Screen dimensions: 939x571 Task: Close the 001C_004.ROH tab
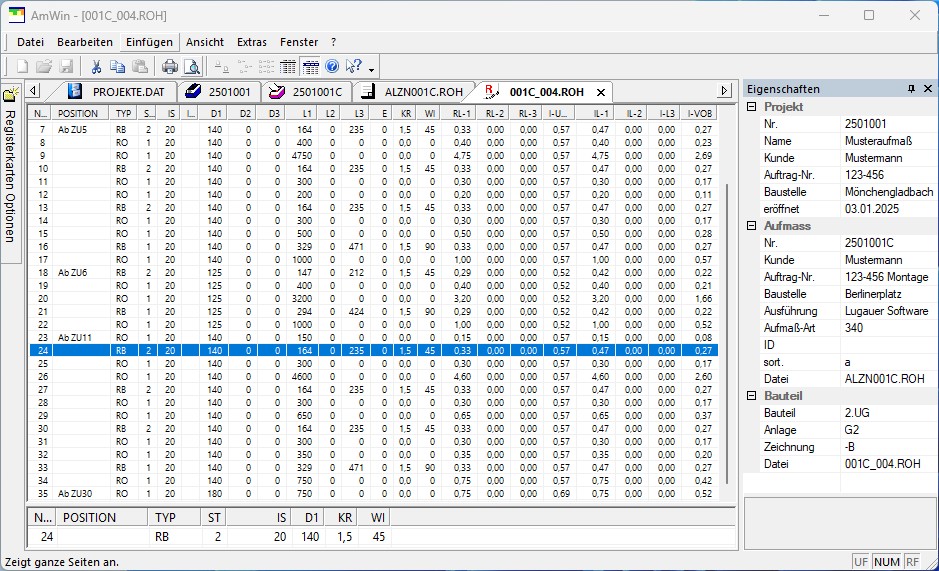601,92
